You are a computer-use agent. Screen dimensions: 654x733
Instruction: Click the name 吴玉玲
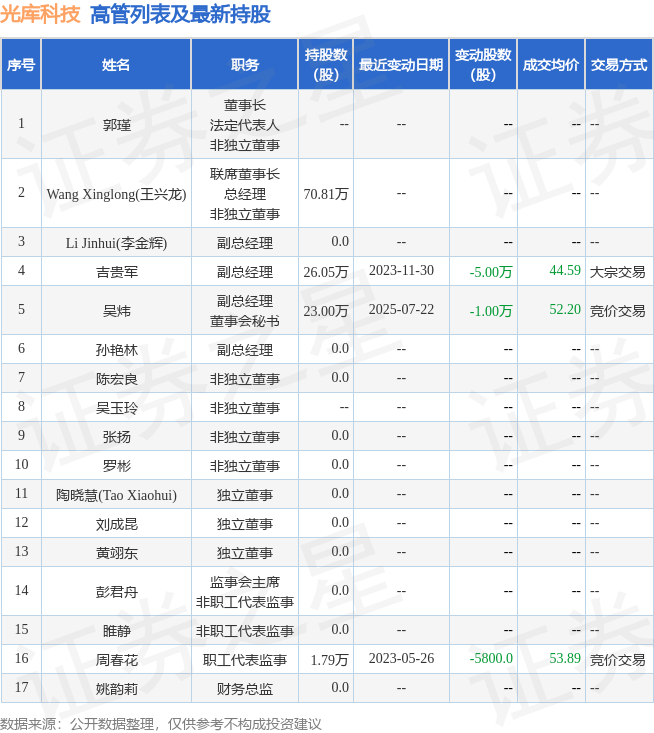[117, 408]
